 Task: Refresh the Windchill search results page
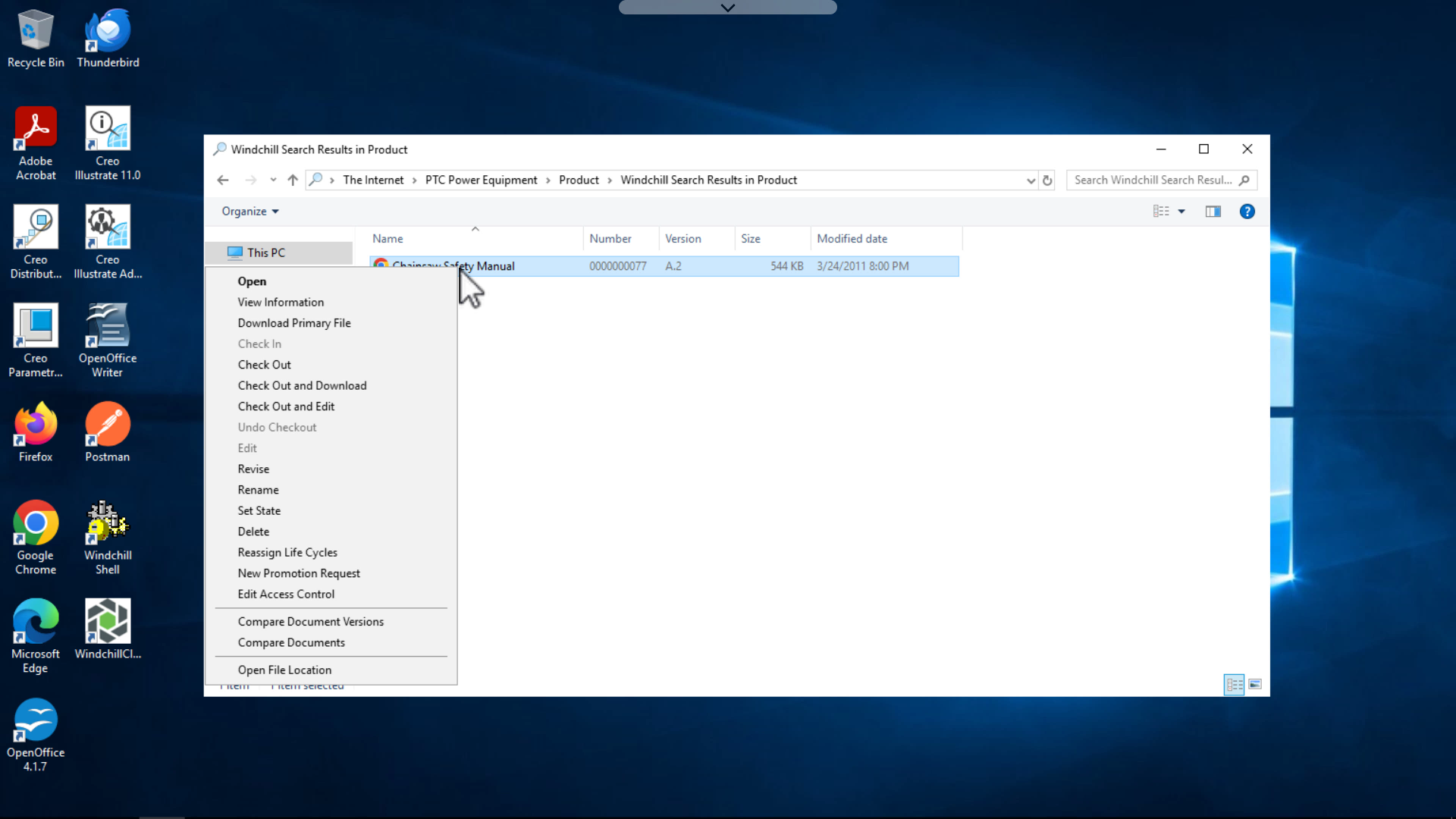click(x=1048, y=180)
